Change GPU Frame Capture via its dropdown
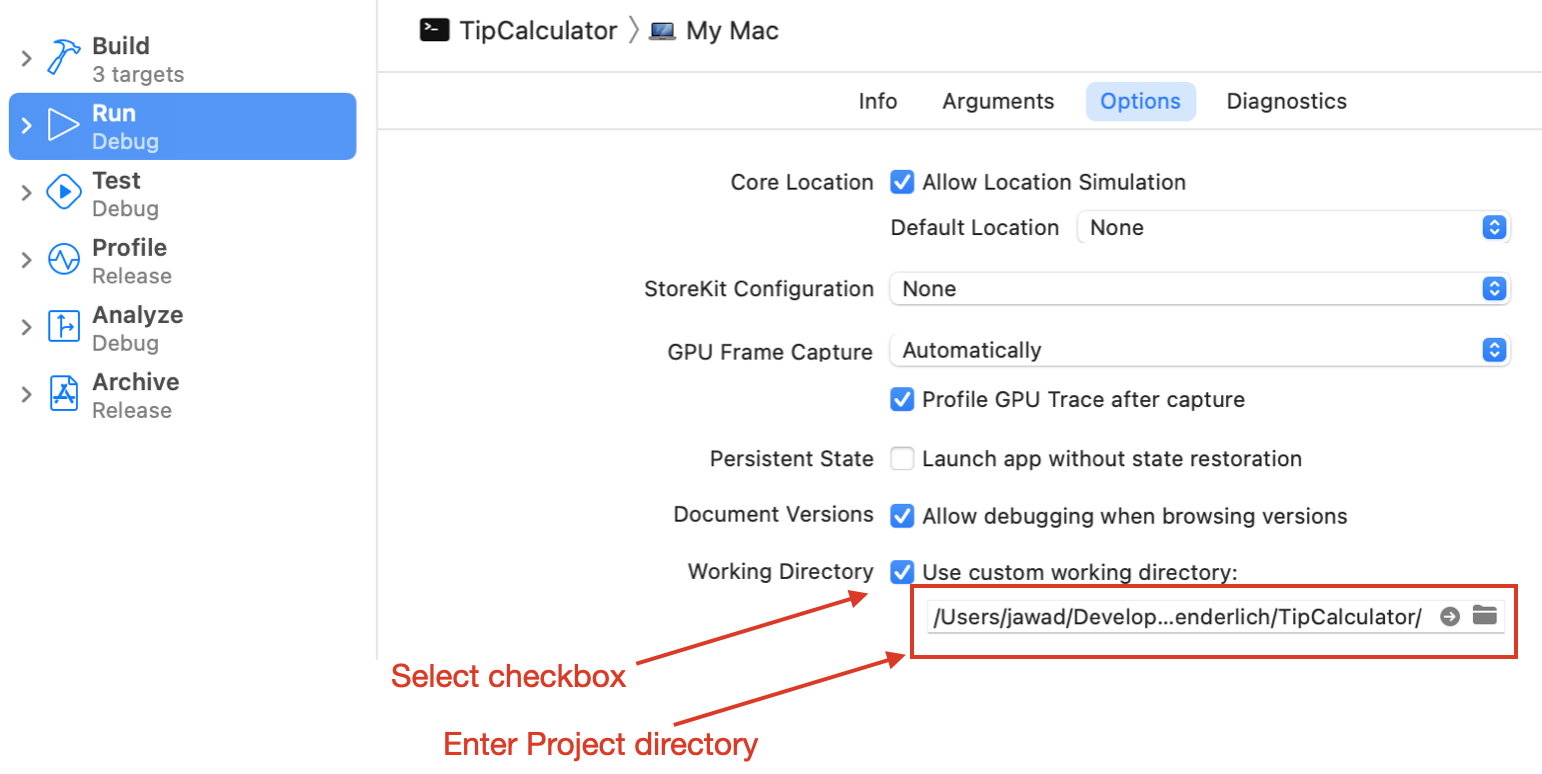This screenshot has width=1542, height=774. coord(1494,350)
